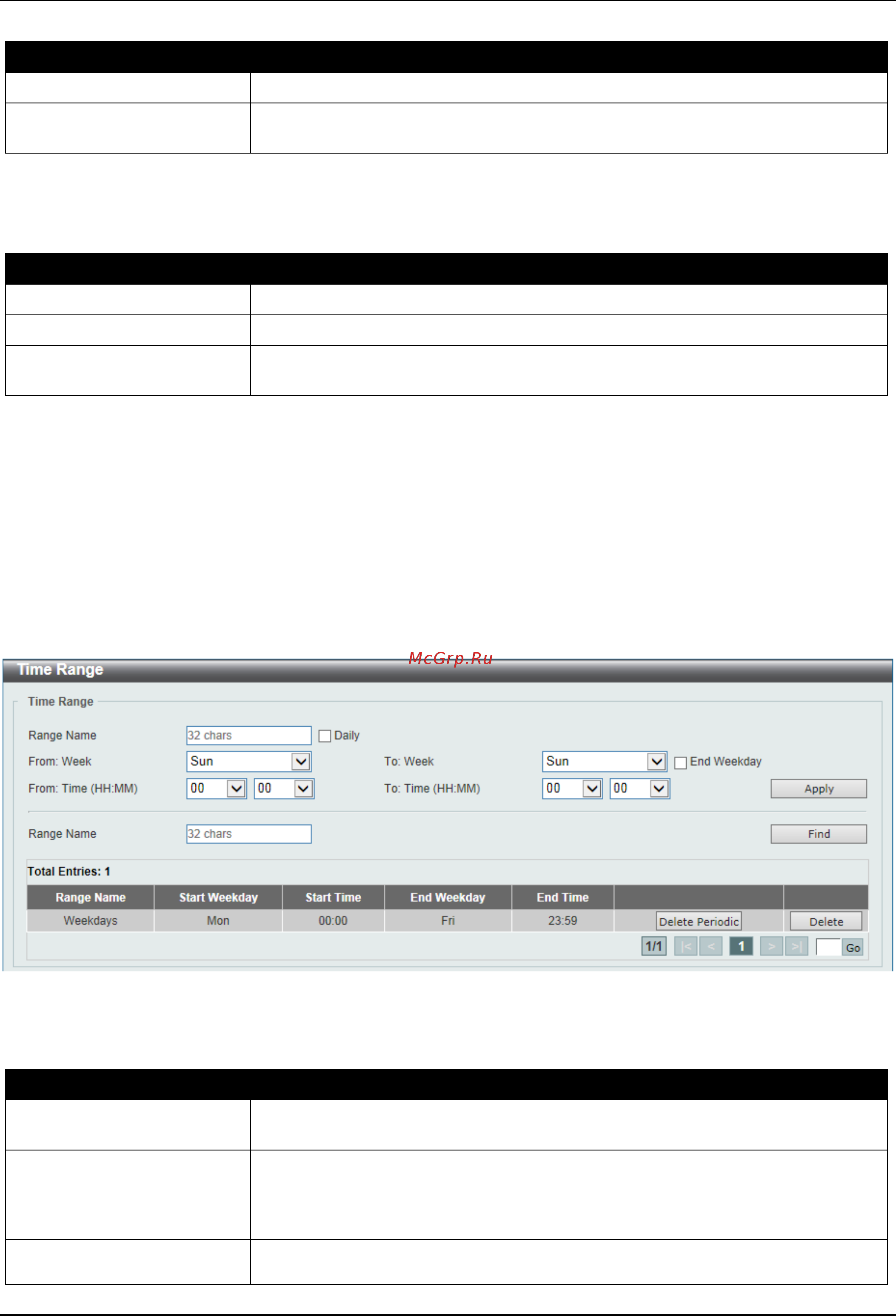This screenshot has height=1316, width=896.
Task: Click the End Time column header
Action: 562,897
